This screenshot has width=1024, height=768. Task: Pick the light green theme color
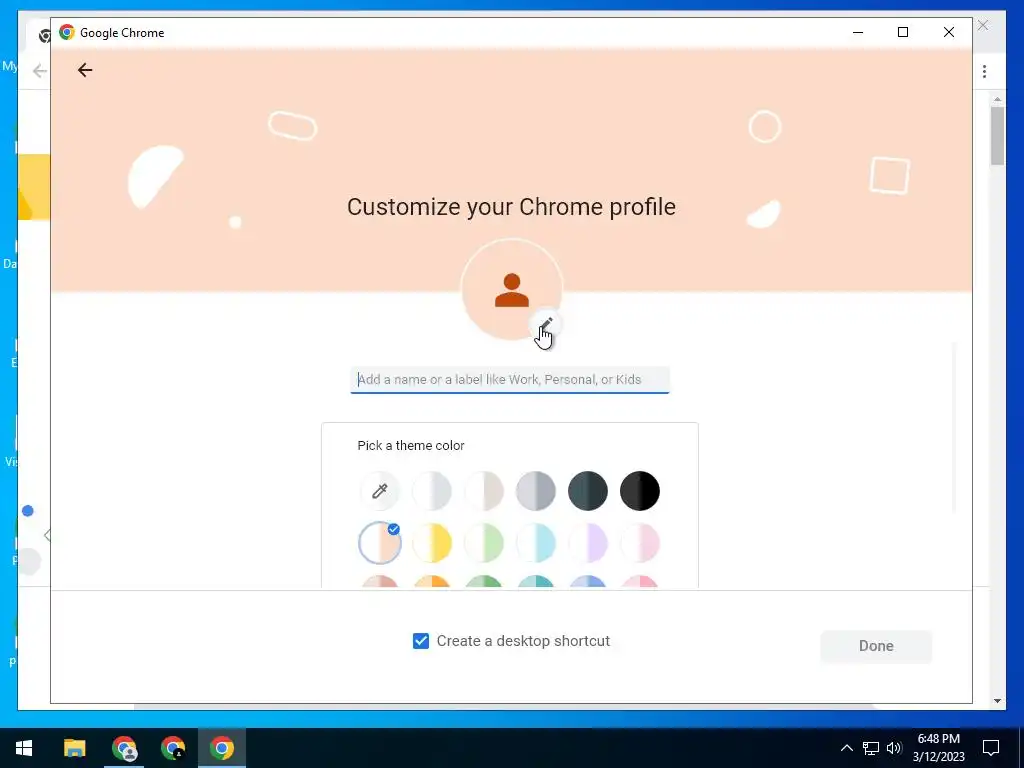484,543
